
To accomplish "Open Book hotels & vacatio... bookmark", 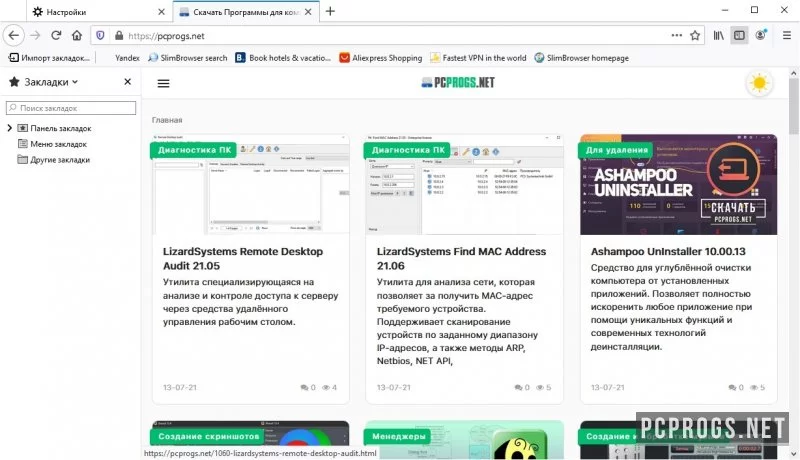I will 283,58.
